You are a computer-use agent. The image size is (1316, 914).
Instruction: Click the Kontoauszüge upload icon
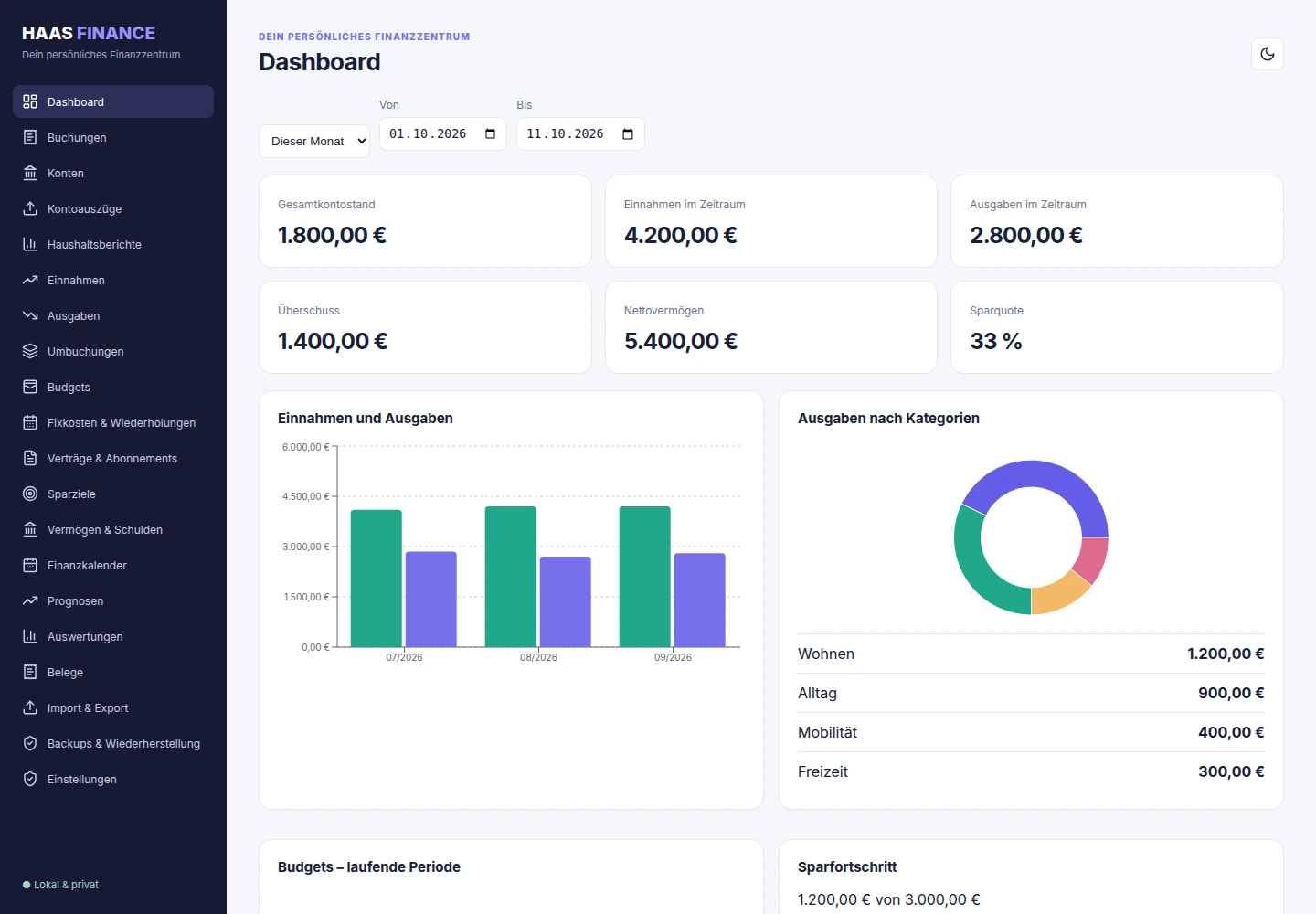tap(30, 208)
